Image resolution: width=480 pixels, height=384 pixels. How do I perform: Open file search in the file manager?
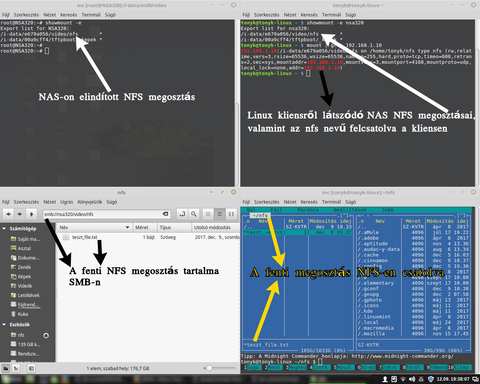click(x=194, y=214)
